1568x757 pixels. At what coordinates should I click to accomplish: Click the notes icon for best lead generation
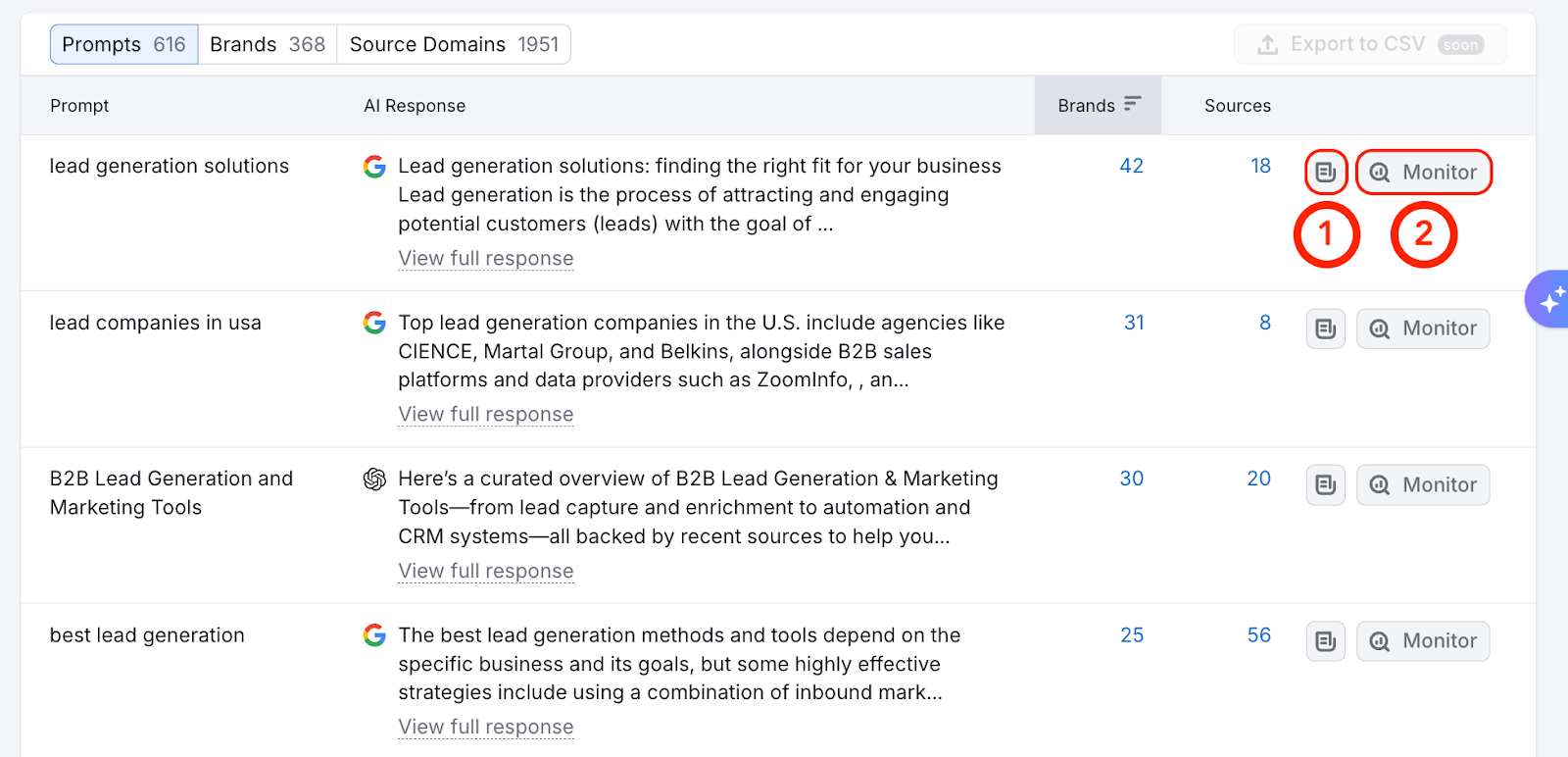pos(1325,641)
